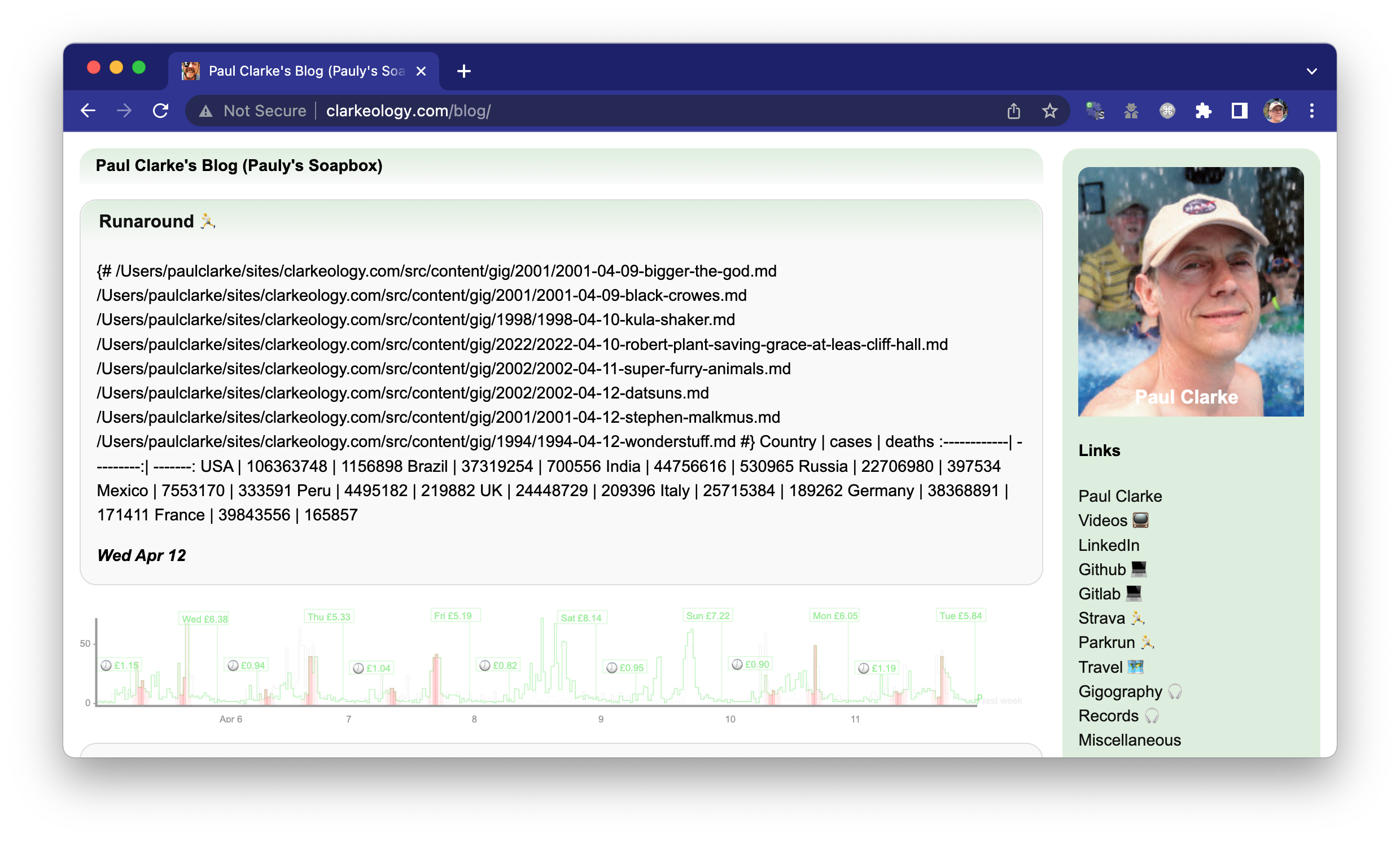The height and width of the screenshot is (841, 1400).
Task: Click the £0.82 clock marker on chart
Action: coord(499,665)
